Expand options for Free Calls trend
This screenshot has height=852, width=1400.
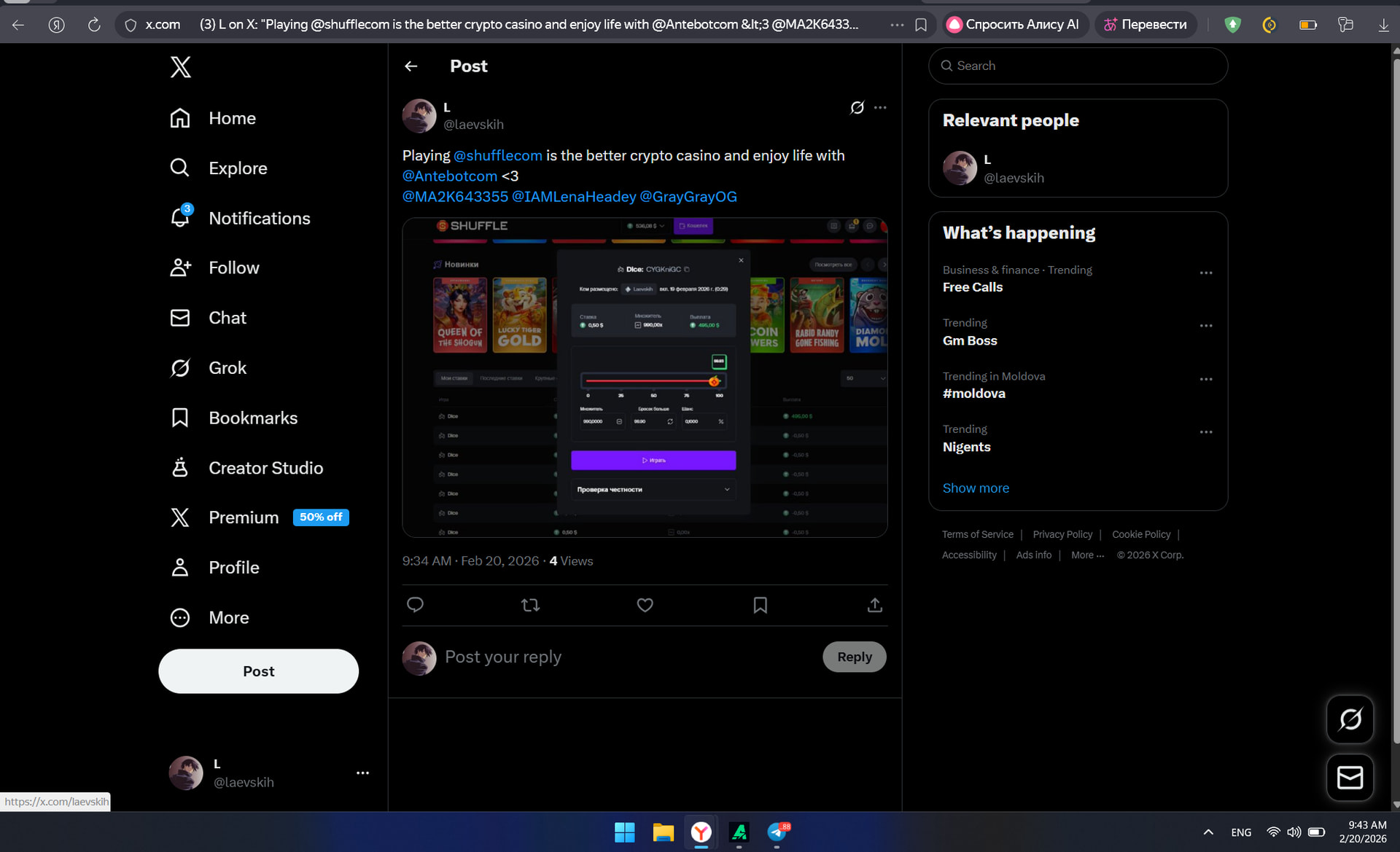coord(1206,273)
